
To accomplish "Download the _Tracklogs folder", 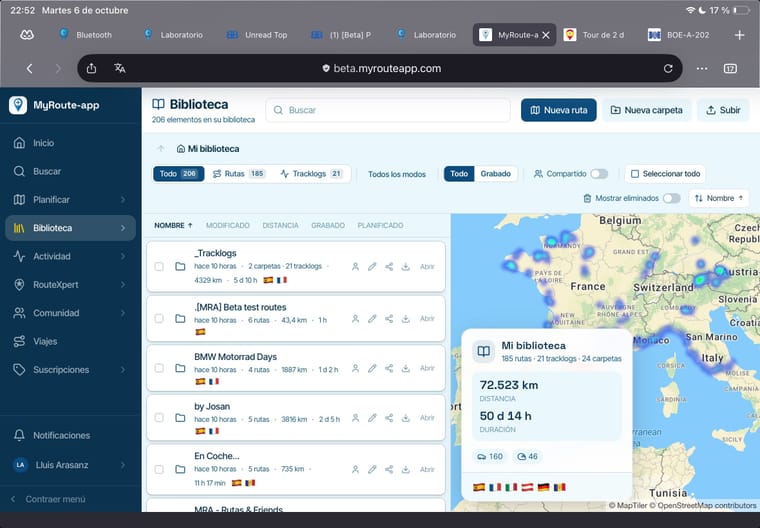I will (x=406, y=266).
